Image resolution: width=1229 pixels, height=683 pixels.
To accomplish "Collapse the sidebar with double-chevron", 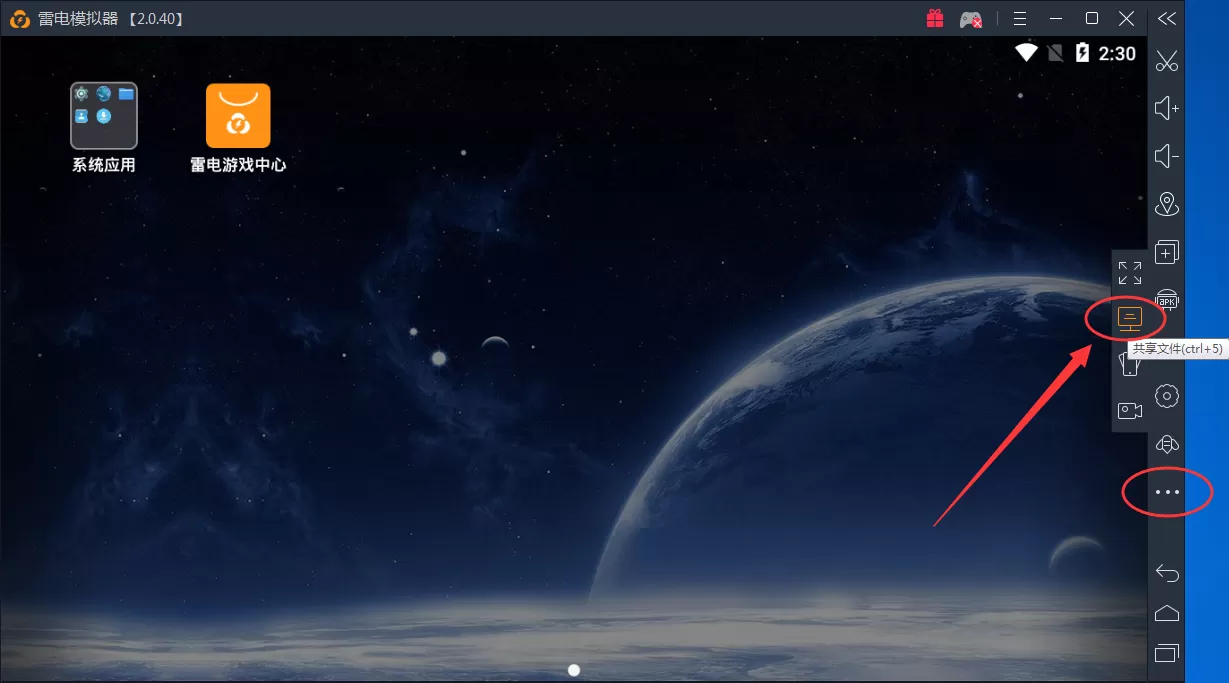I will 1167,18.
